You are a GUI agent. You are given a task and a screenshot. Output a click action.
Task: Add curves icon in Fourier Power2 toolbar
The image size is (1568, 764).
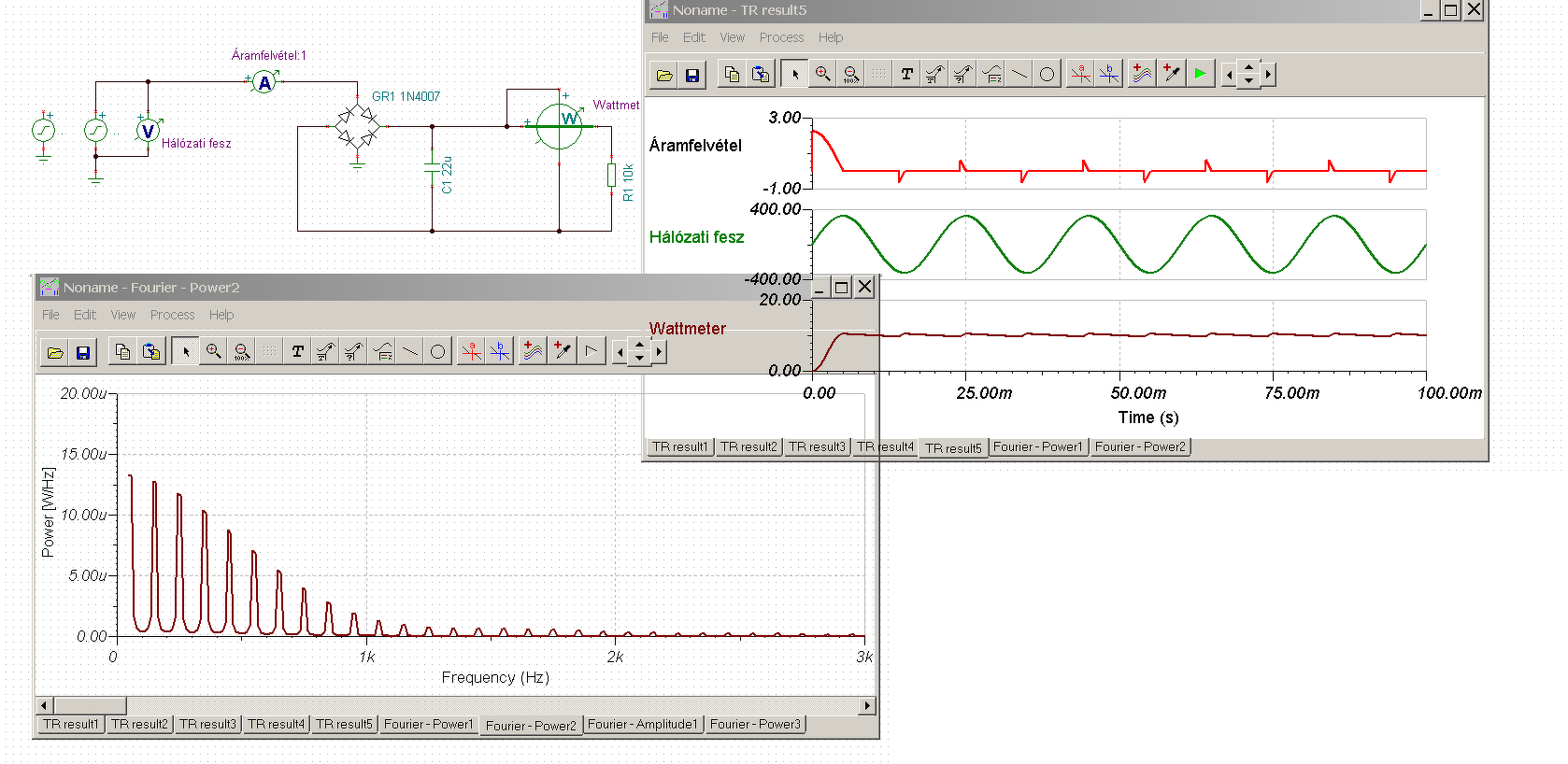point(533,351)
